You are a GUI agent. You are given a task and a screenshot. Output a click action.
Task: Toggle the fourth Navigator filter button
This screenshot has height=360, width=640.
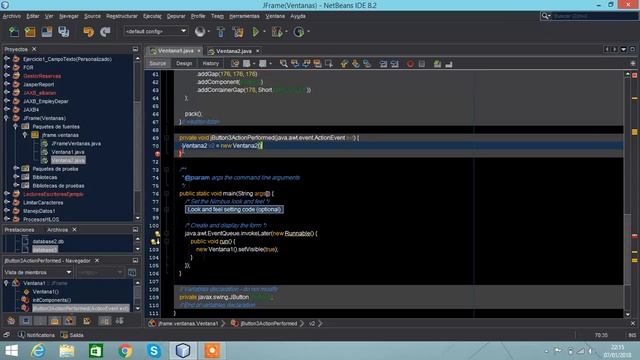pyautogui.click(x=54, y=321)
